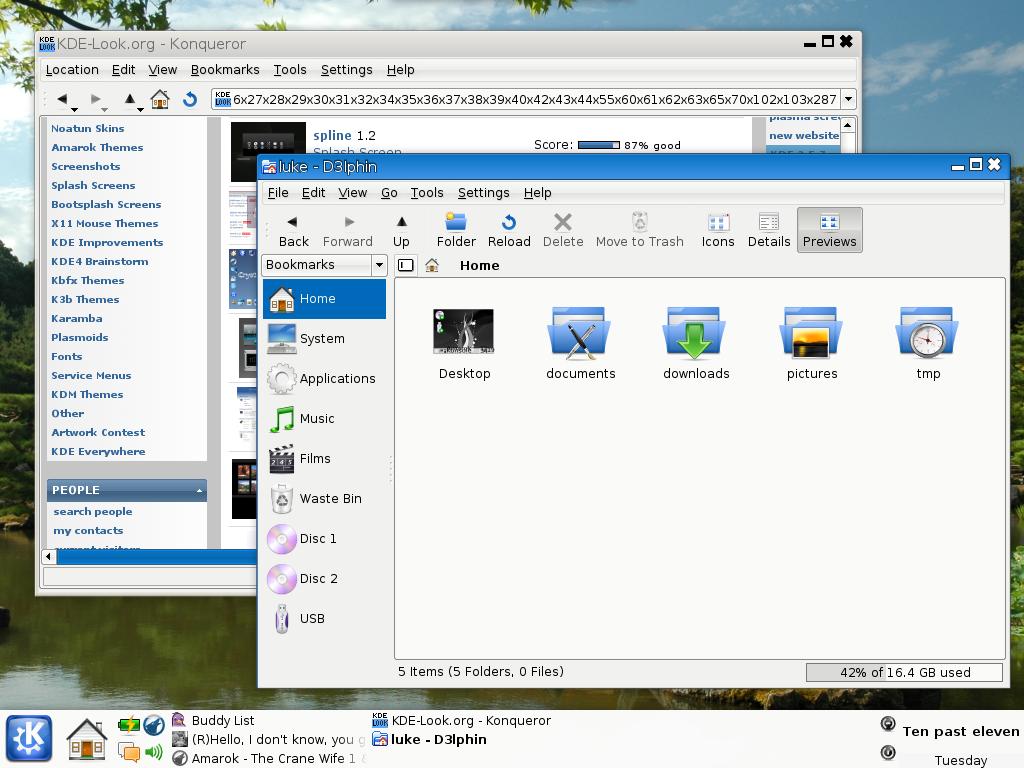1024x768 pixels.
Task: Click the spline splash screen thumbnail
Action: click(x=268, y=152)
